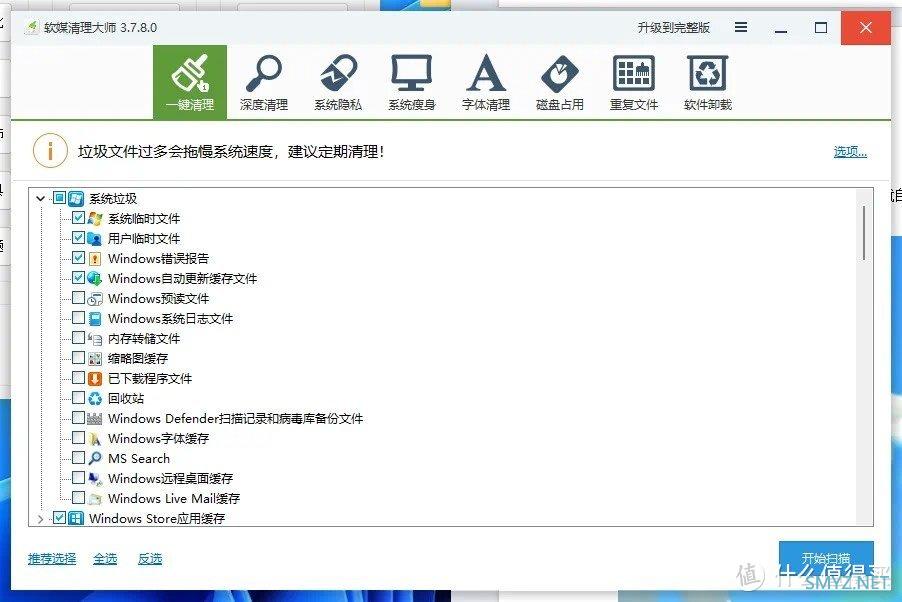Open the hamburger menu in title bar

[741, 27]
